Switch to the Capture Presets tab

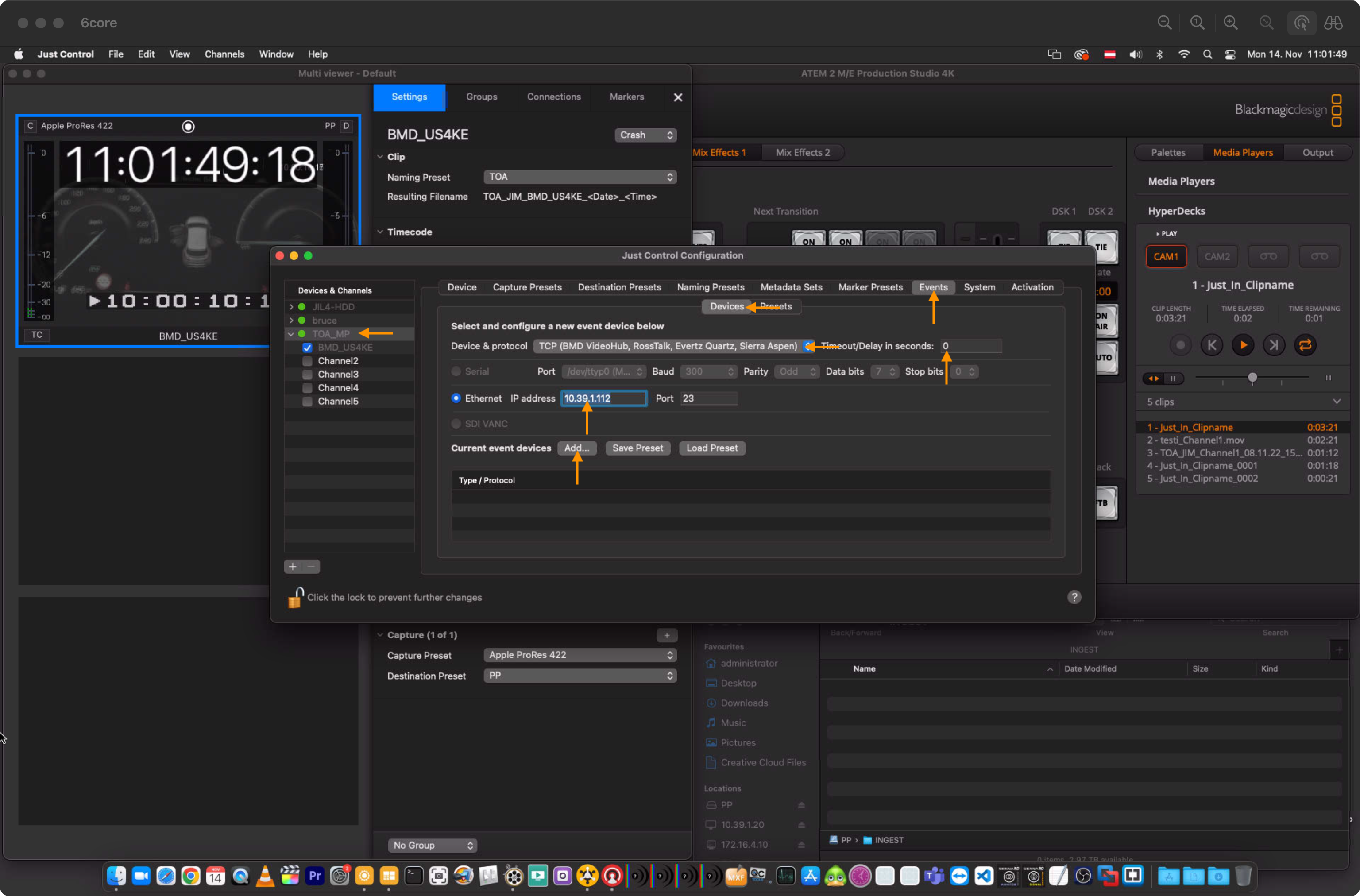pos(527,287)
